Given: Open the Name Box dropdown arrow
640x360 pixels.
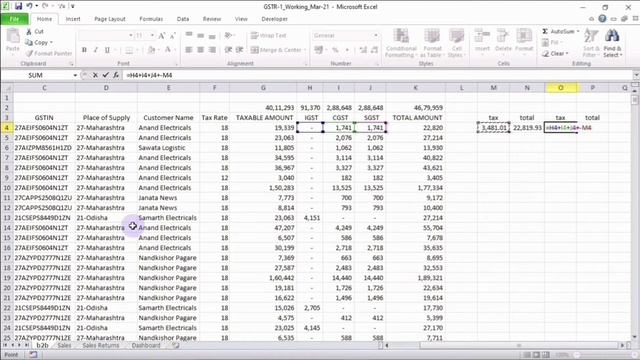Looking at the screenshot, I should pyautogui.click(x=75, y=75).
